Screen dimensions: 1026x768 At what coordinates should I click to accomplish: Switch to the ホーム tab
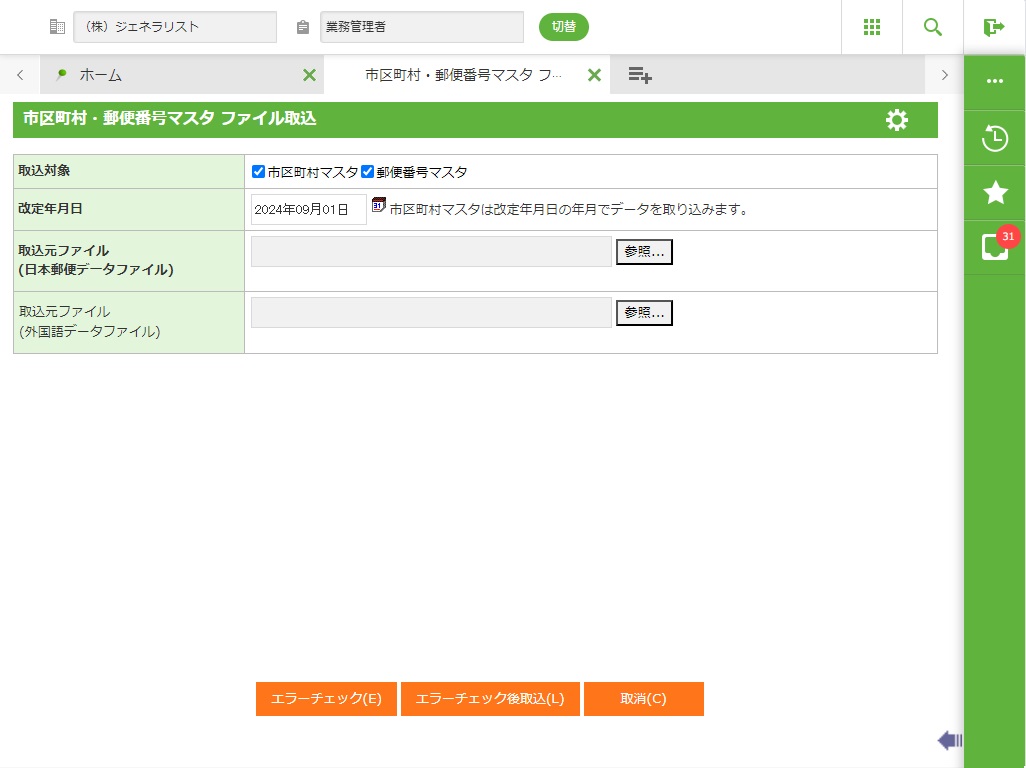pos(100,75)
